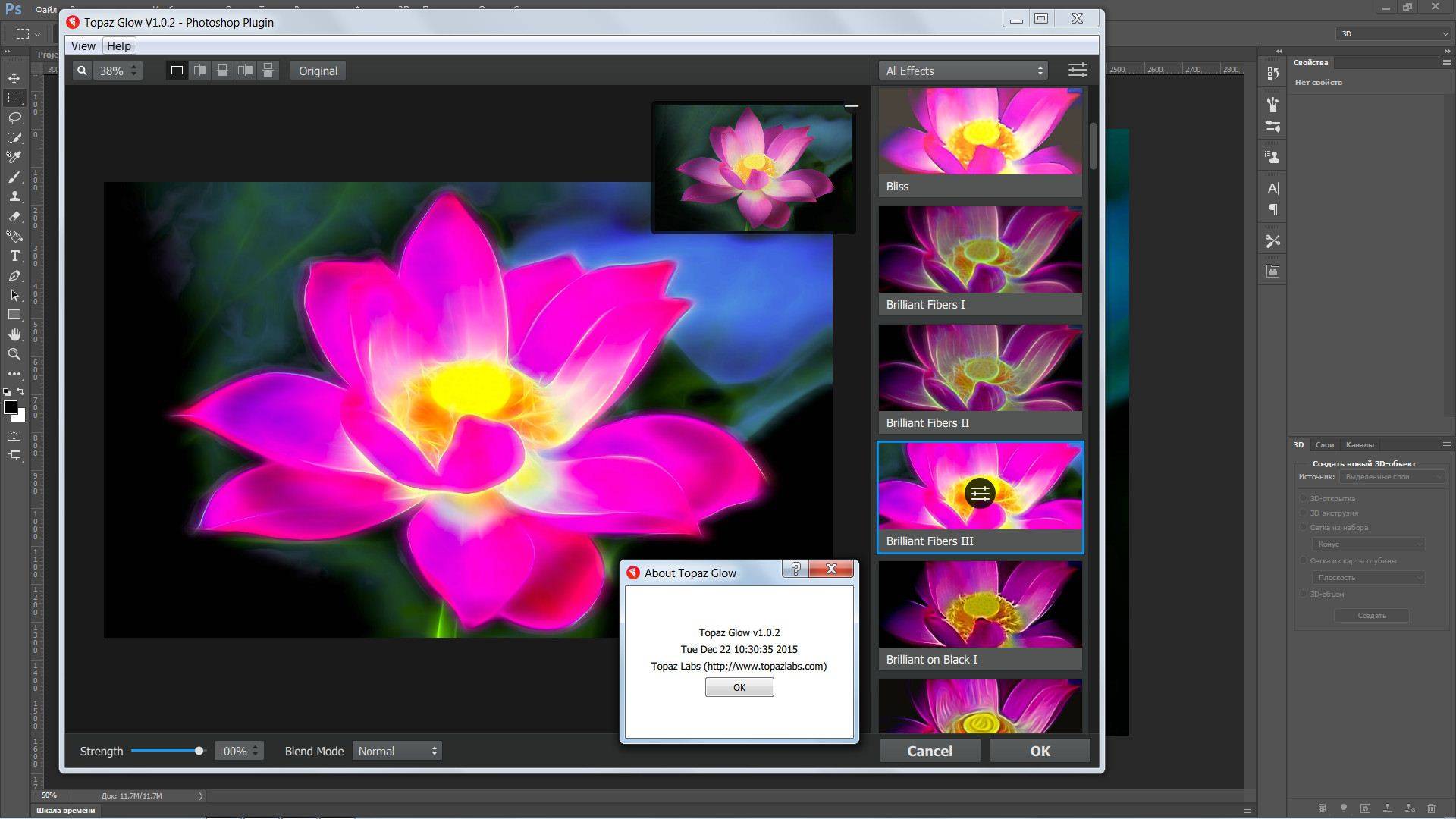Select the Rectangle shape tool
The width and height of the screenshot is (1456, 819).
14,315
